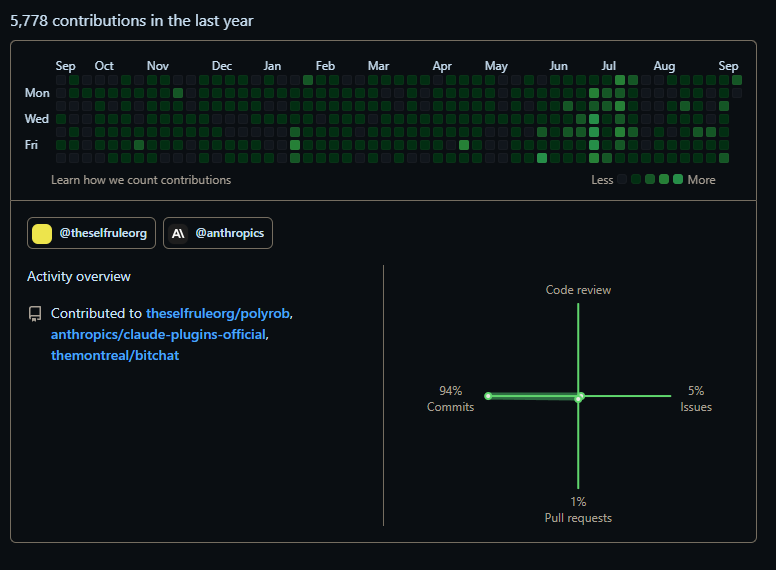This screenshot has width=776, height=570.
Task: Click the 'More' legend label
Action: [x=701, y=180]
